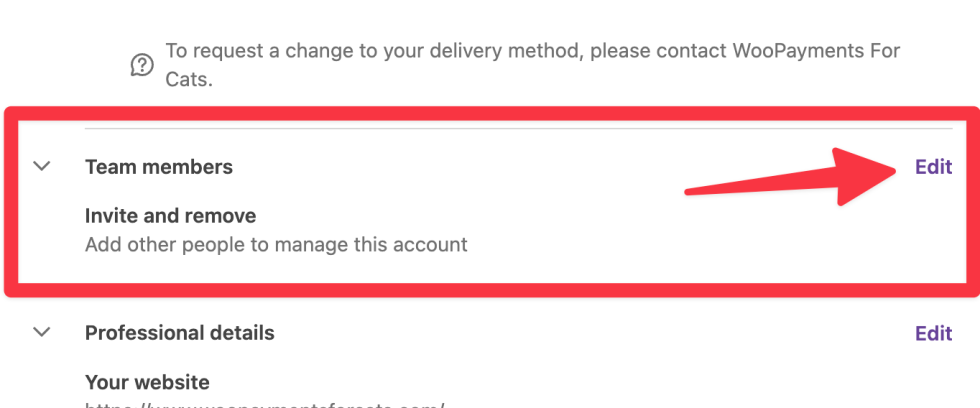The height and width of the screenshot is (408, 980).
Task: Collapse the Team members section chevron
Action: pyautogui.click(x=41, y=166)
